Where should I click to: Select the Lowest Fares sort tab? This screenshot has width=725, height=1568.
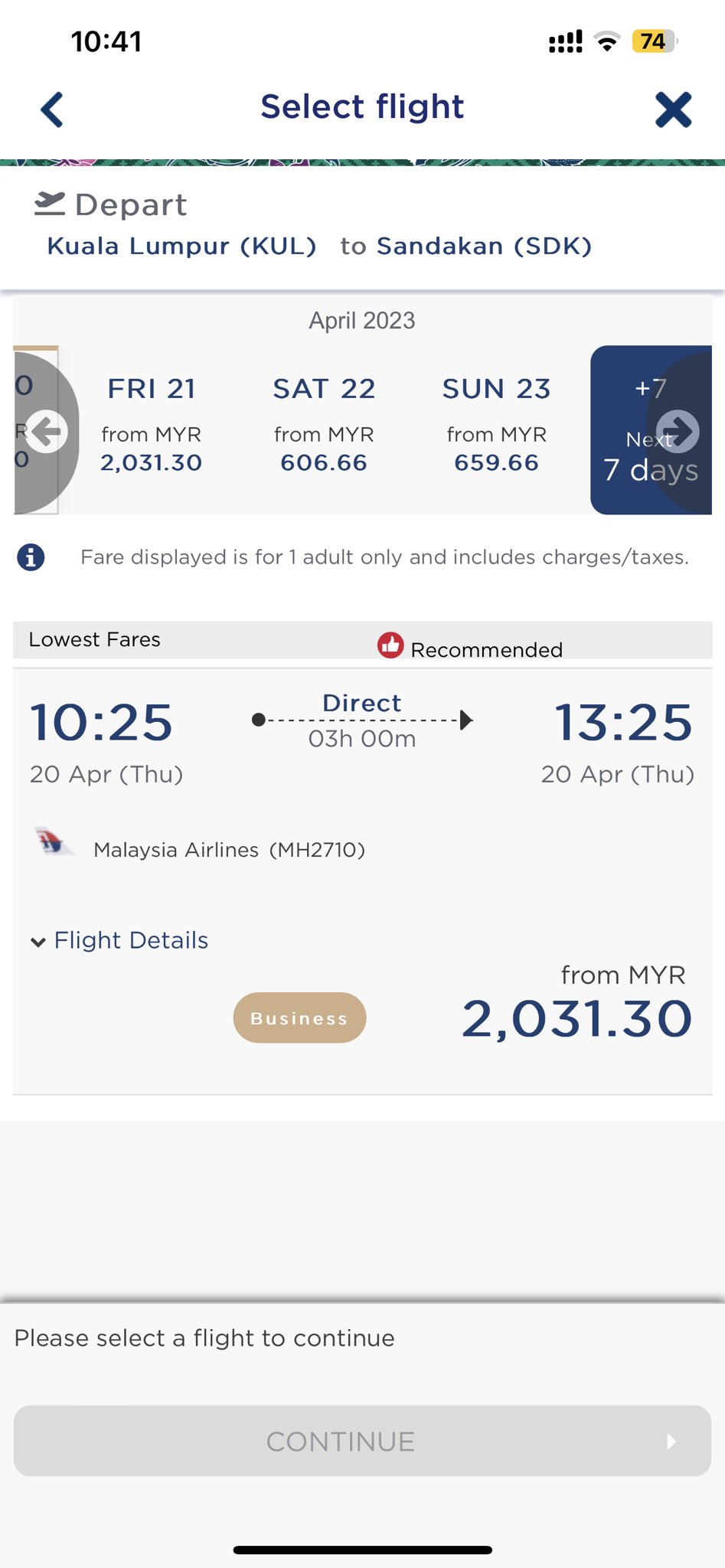click(x=95, y=640)
